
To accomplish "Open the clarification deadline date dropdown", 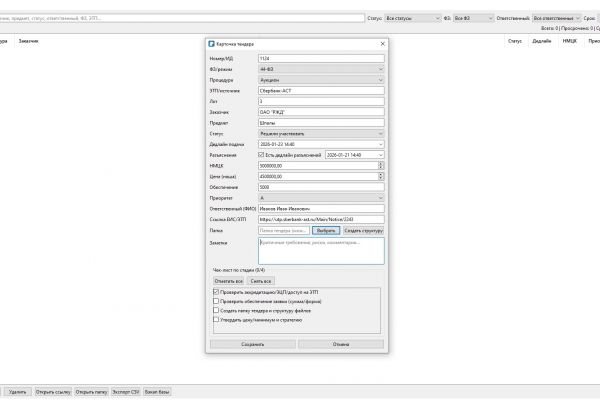I will pos(380,155).
